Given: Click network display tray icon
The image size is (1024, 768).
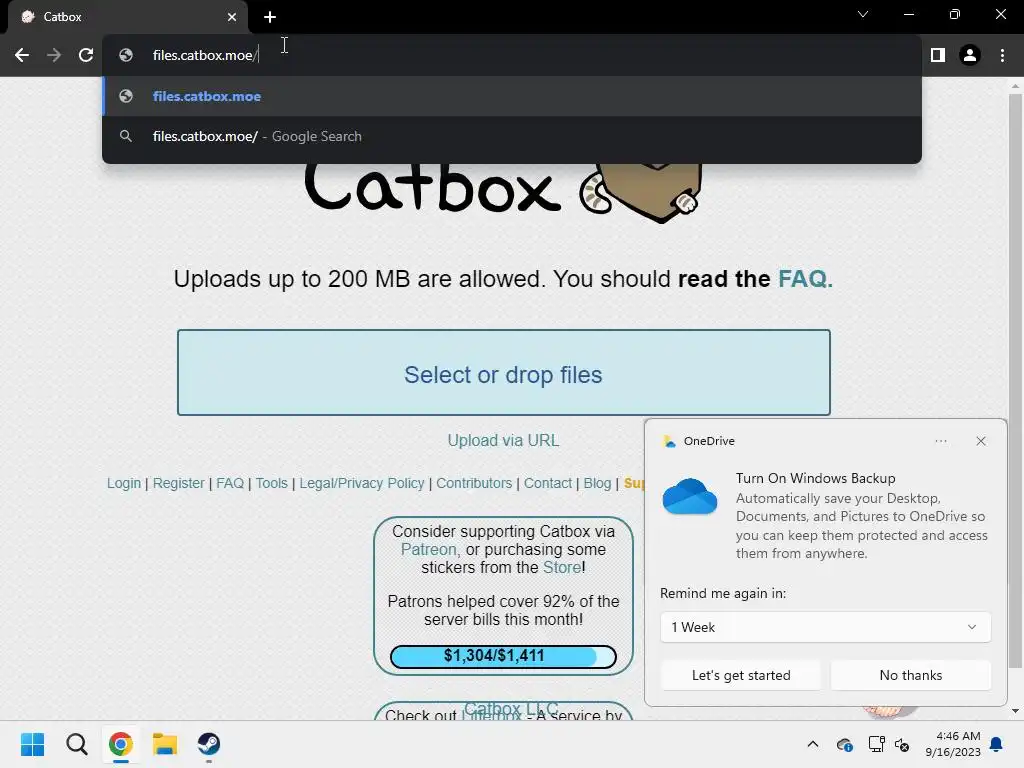Looking at the screenshot, I should click(x=876, y=744).
